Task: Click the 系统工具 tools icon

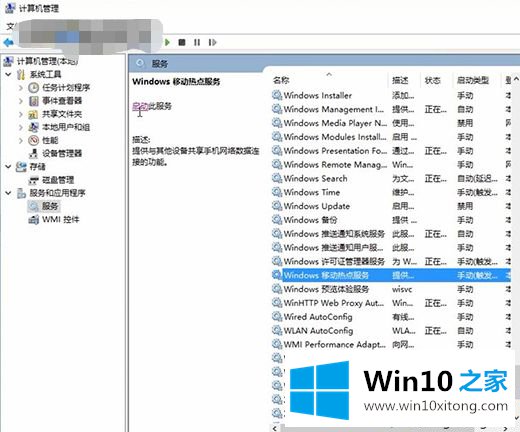Action: [x=21, y=74]
